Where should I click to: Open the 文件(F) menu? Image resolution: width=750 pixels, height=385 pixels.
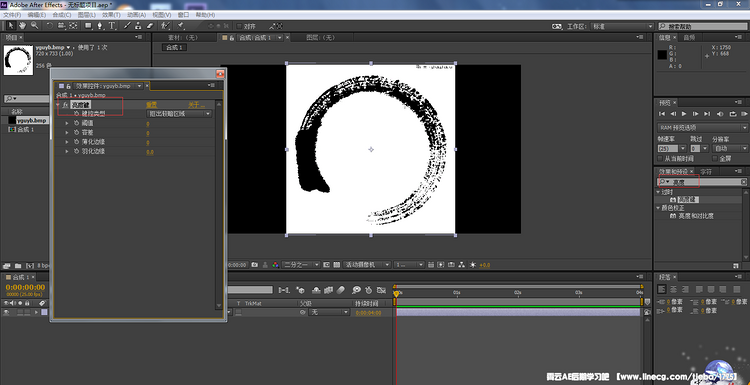(x=12, y=15)
